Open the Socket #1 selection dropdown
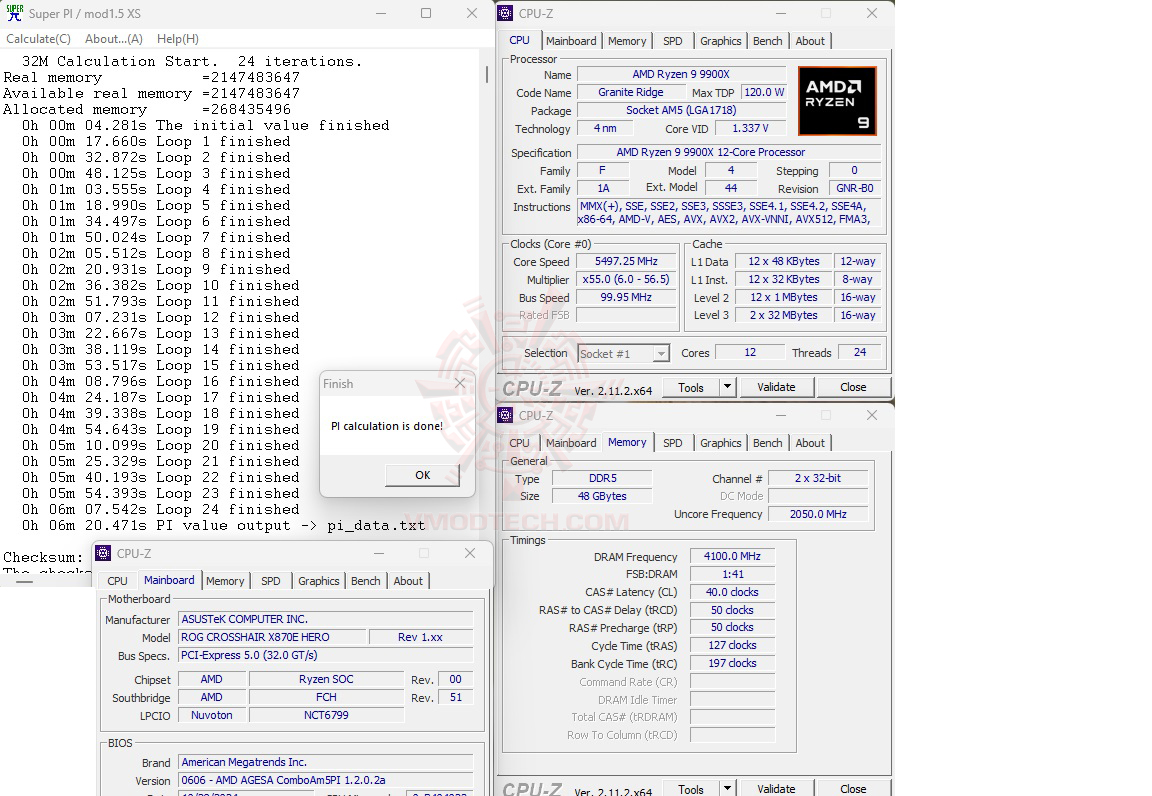The image size is (1152, 796). tap(660, 353)
